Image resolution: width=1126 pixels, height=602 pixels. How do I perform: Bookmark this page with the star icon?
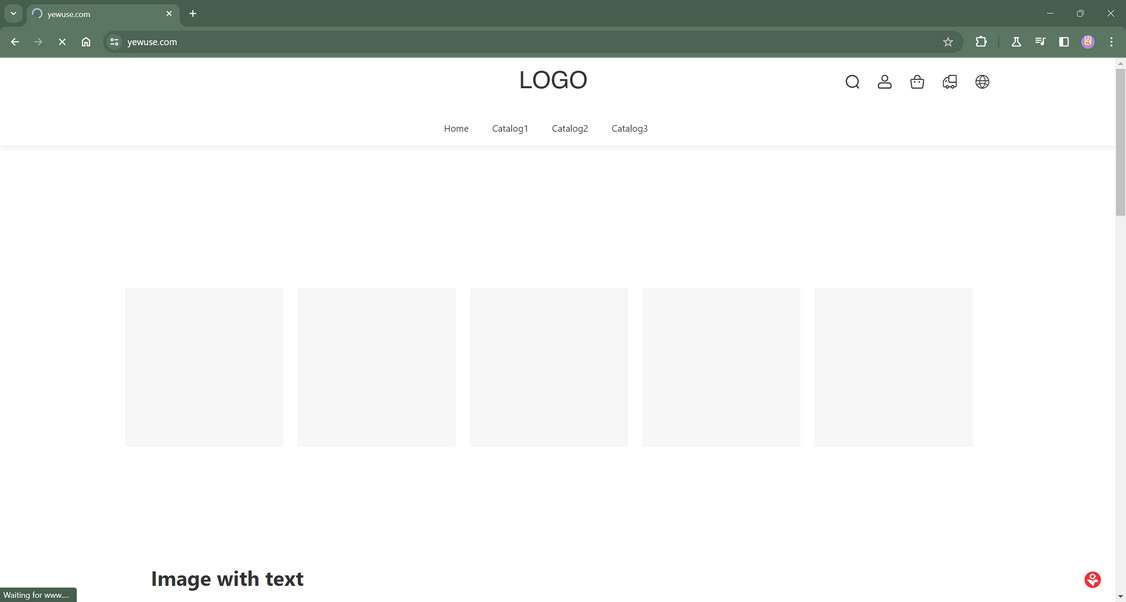[948, 42]
